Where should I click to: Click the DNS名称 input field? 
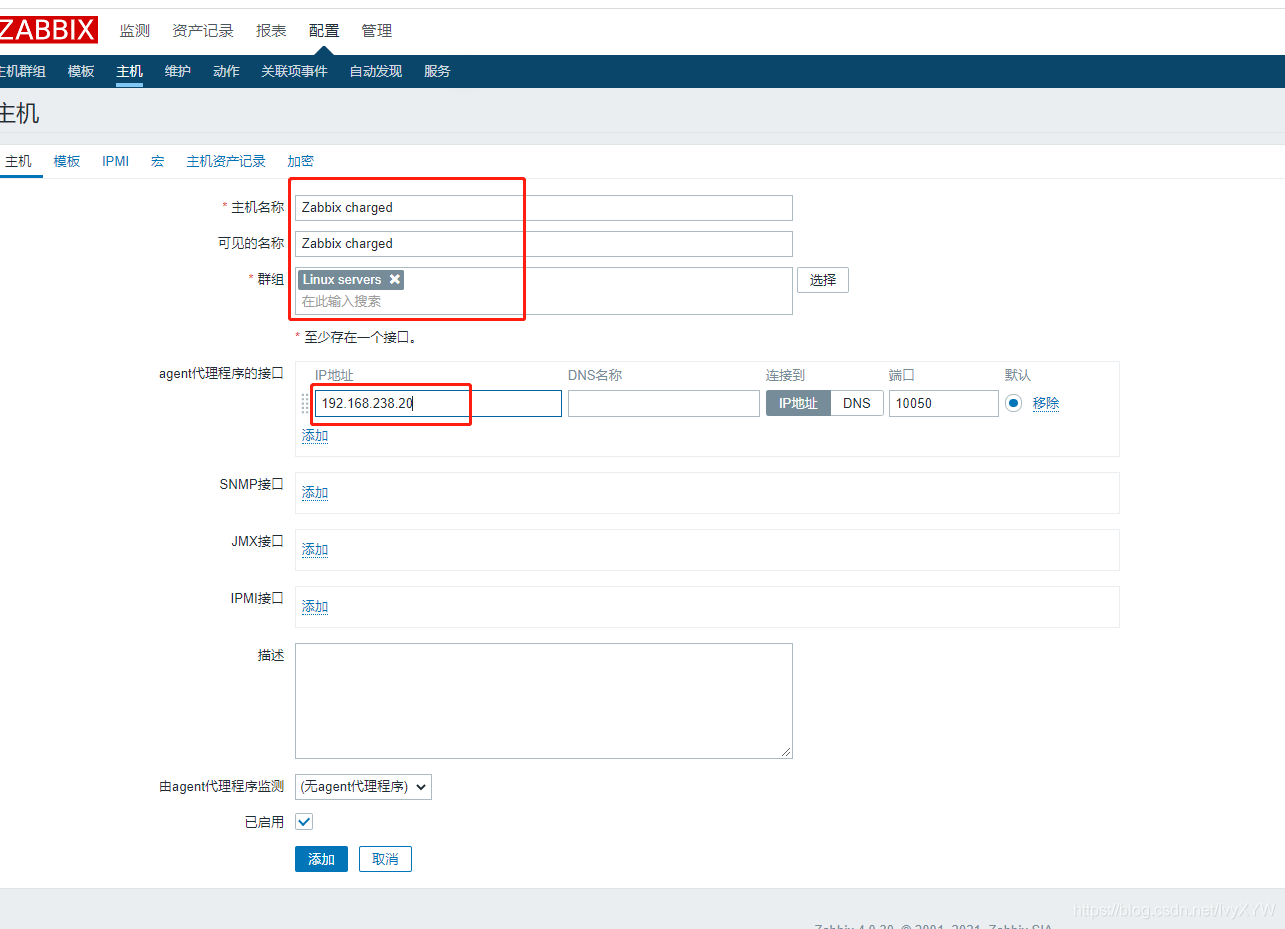click(x=664, y=404)
